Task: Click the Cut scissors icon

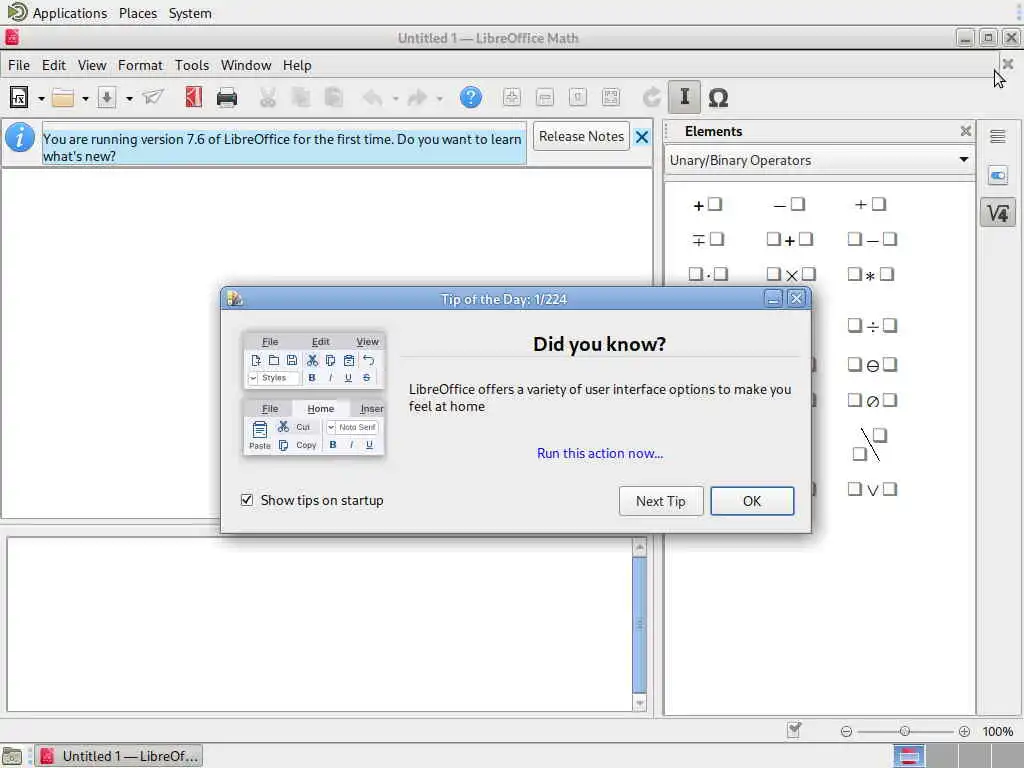Action: pos(268,97)
